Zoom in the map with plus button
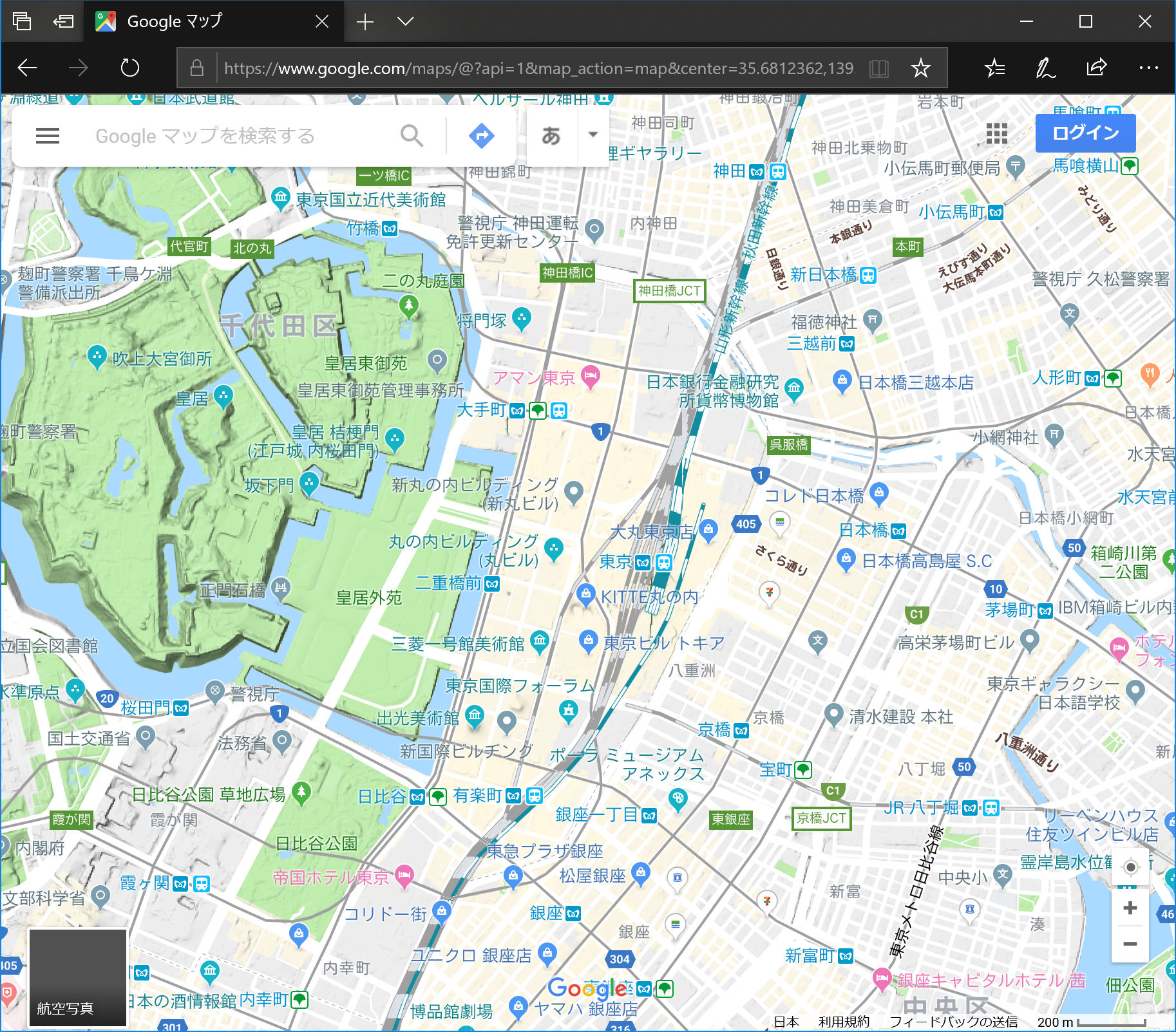The height and width of the screenshot is (1032, 1176). point(1130,908)
